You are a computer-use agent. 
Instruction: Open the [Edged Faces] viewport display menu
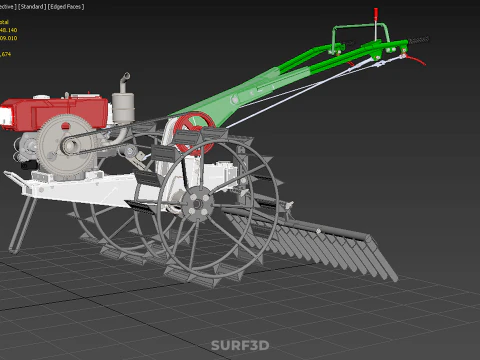[66, 7]
